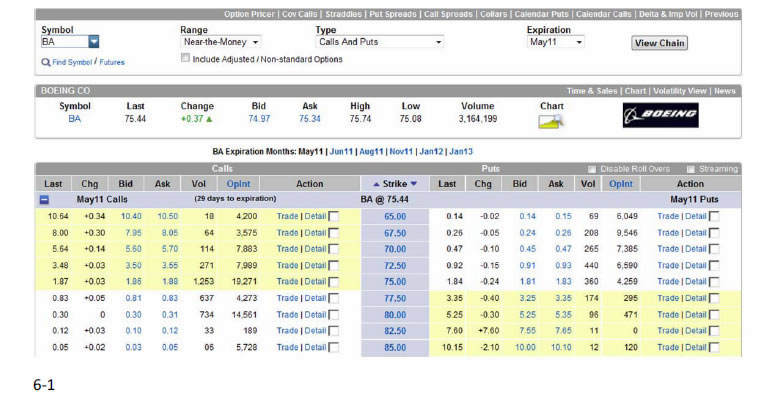The width and height of the screenshot is (767, 409).
Task: Click call bid 0.81 at strike 77.50
Action: coord(133,298)
